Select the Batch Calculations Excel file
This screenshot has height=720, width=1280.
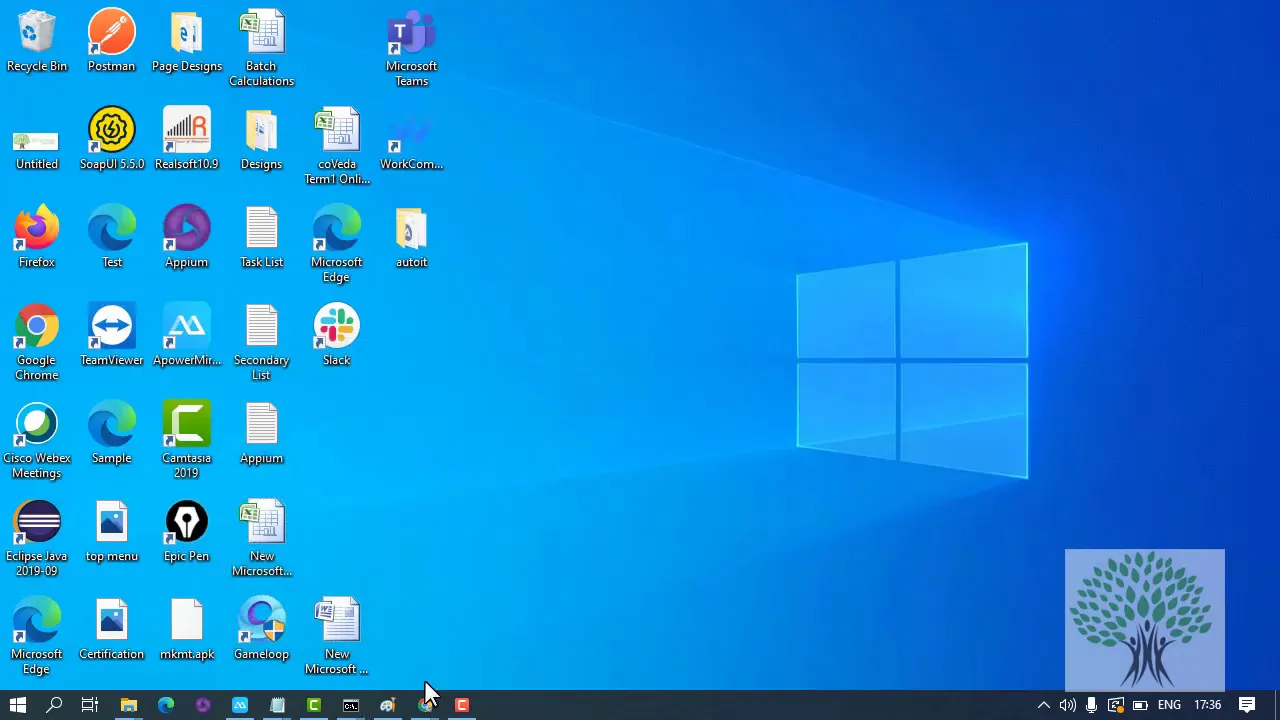tap(261, 49)
